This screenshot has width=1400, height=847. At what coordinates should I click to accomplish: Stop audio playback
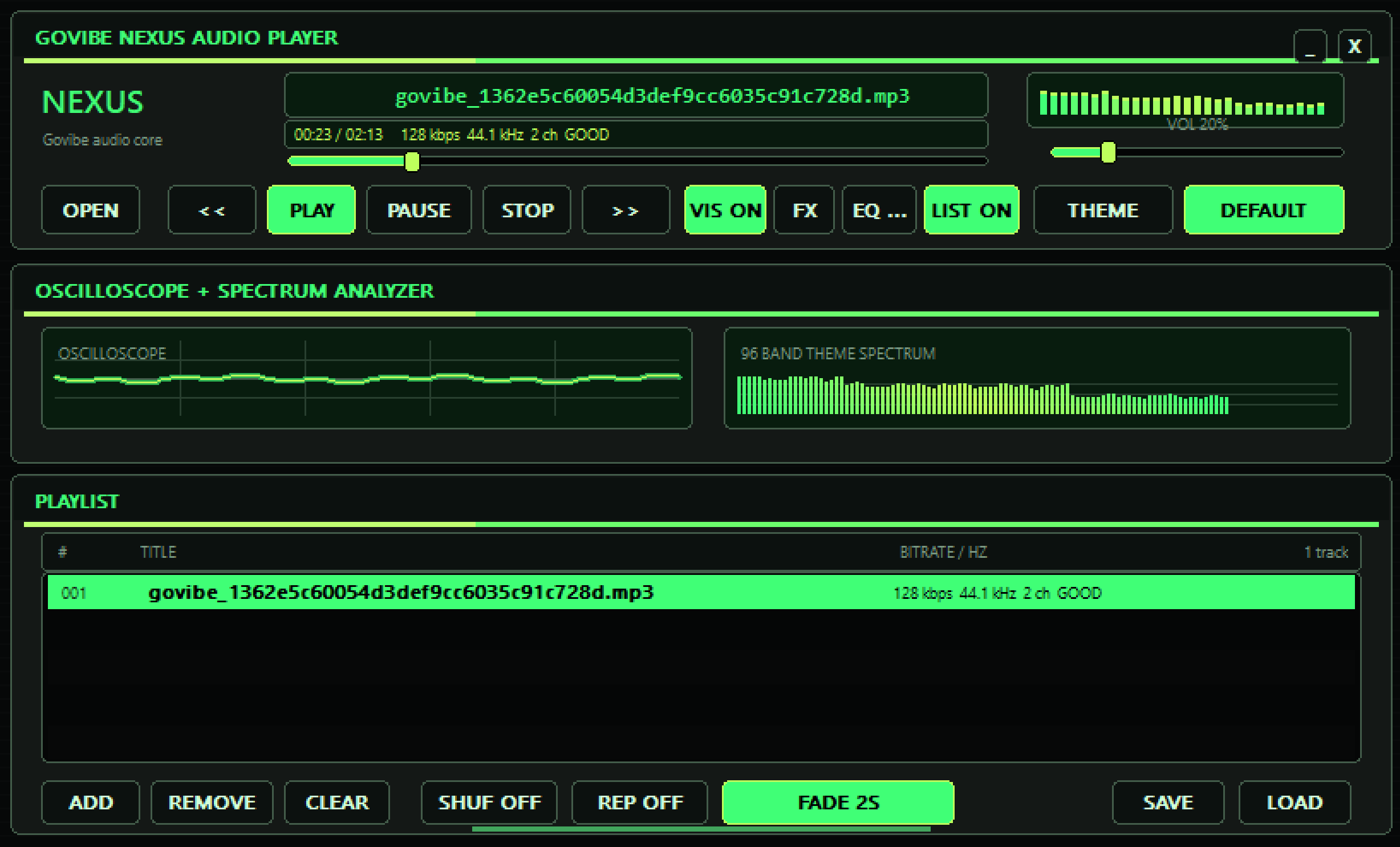click(x=527, y=210)
